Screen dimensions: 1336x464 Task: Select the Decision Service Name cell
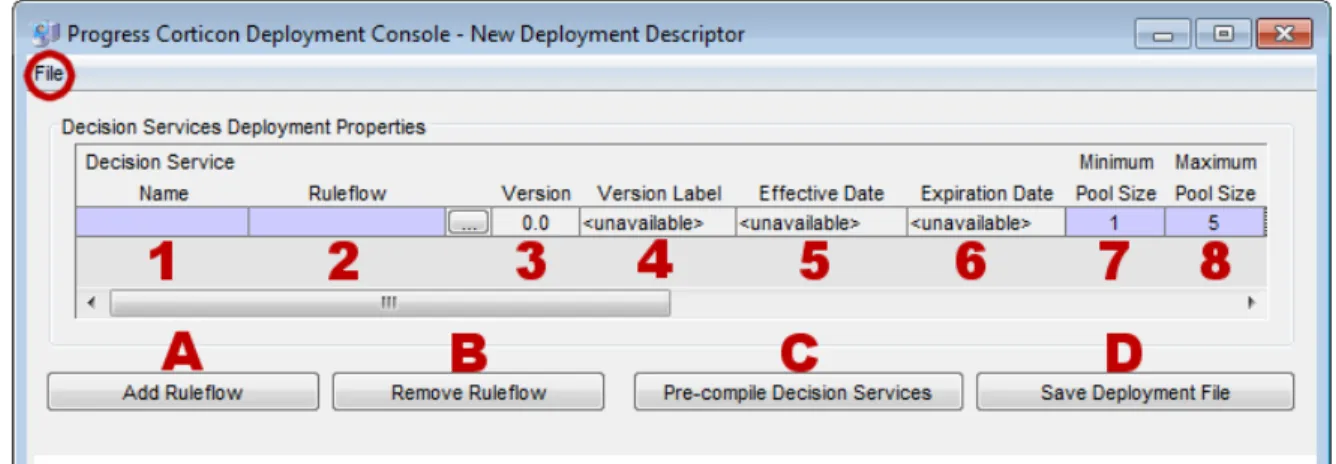[162, 223]
